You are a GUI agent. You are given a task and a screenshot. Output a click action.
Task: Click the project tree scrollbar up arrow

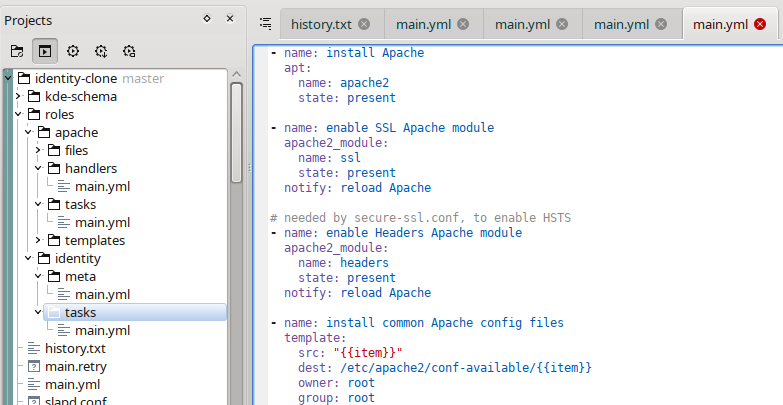pos(236,74)
